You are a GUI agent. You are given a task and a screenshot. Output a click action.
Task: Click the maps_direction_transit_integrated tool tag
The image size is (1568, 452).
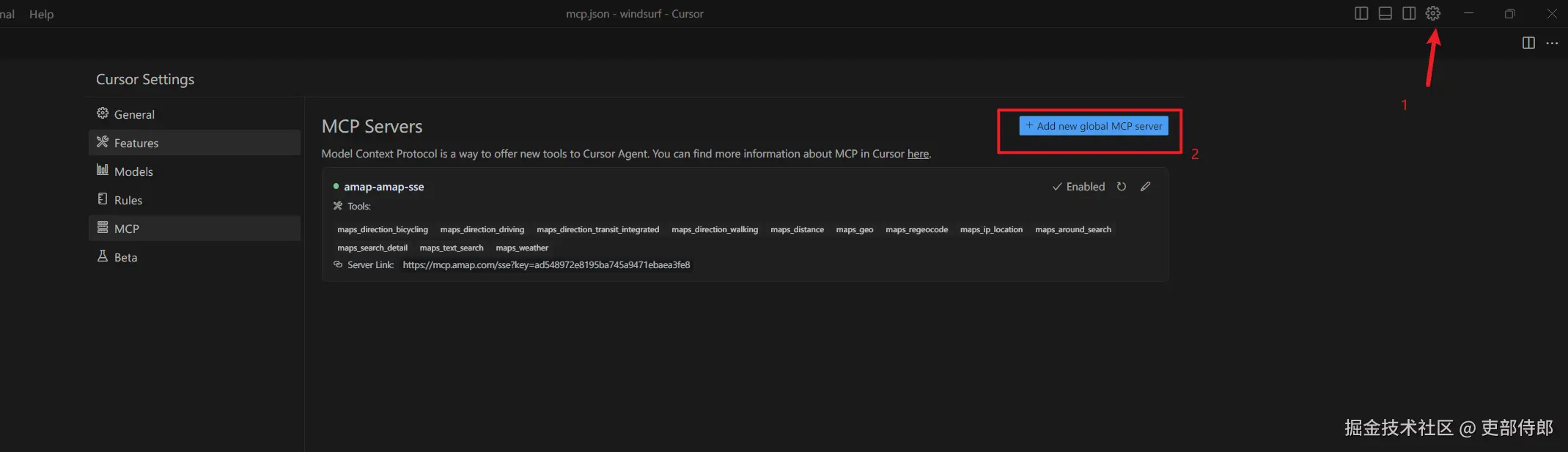pos(598,229)
